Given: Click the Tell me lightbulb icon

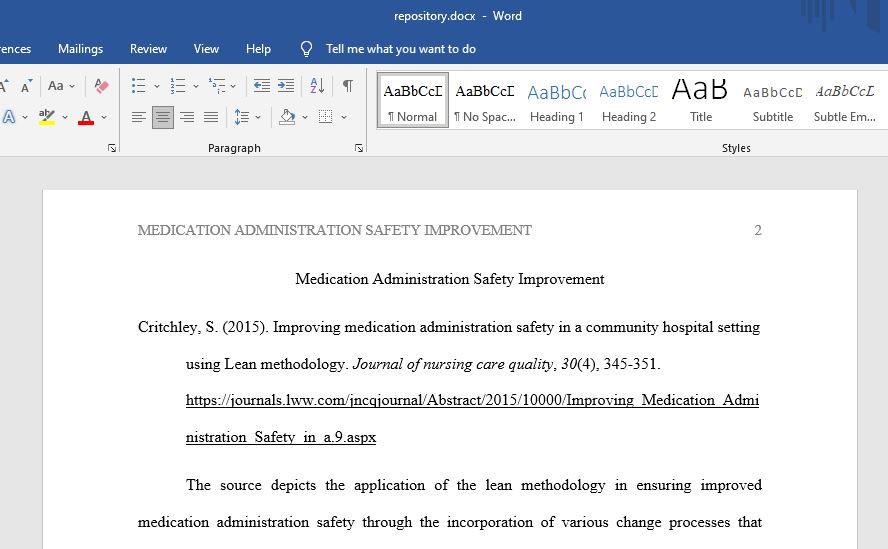Looking at the screenshot, I should click(306, 49).
